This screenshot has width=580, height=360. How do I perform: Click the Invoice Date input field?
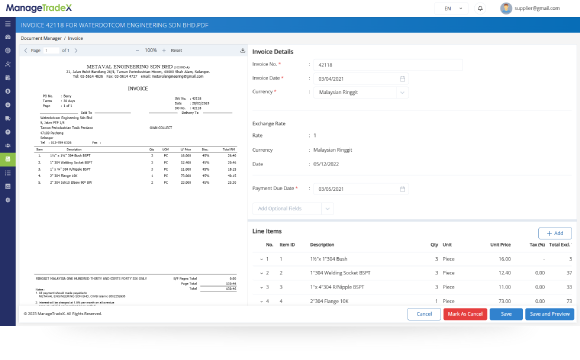coord(361,79)
